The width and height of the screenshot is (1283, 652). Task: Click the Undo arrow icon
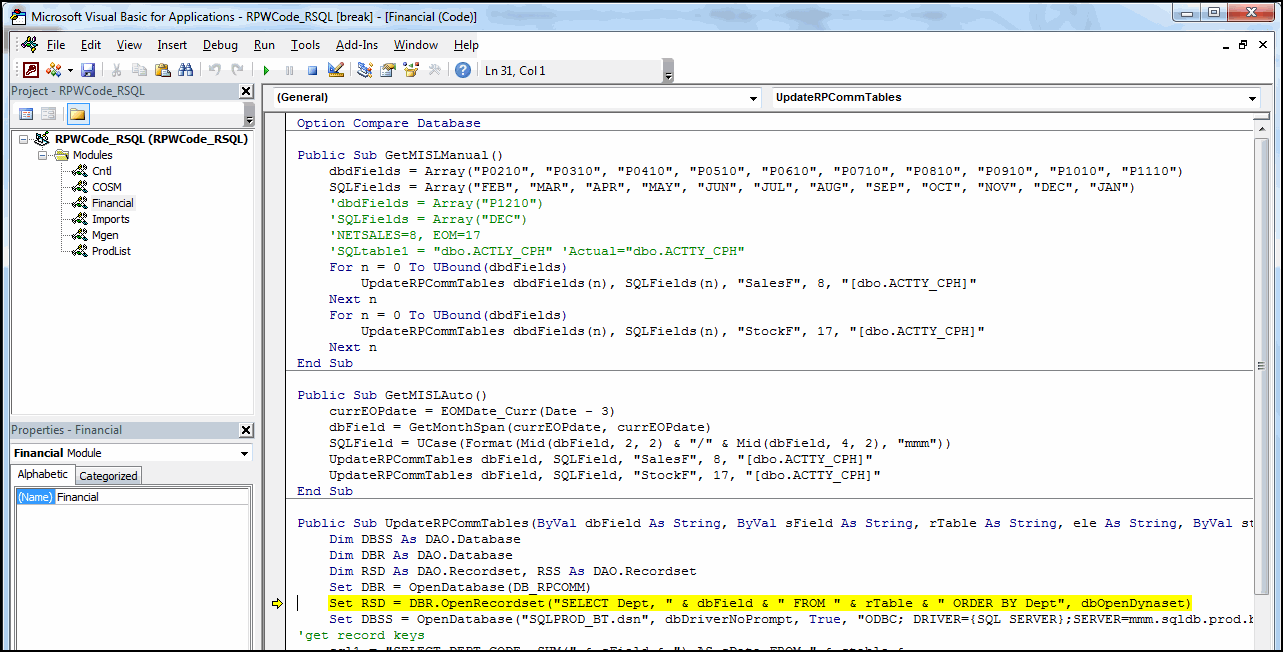click(215, 70)
